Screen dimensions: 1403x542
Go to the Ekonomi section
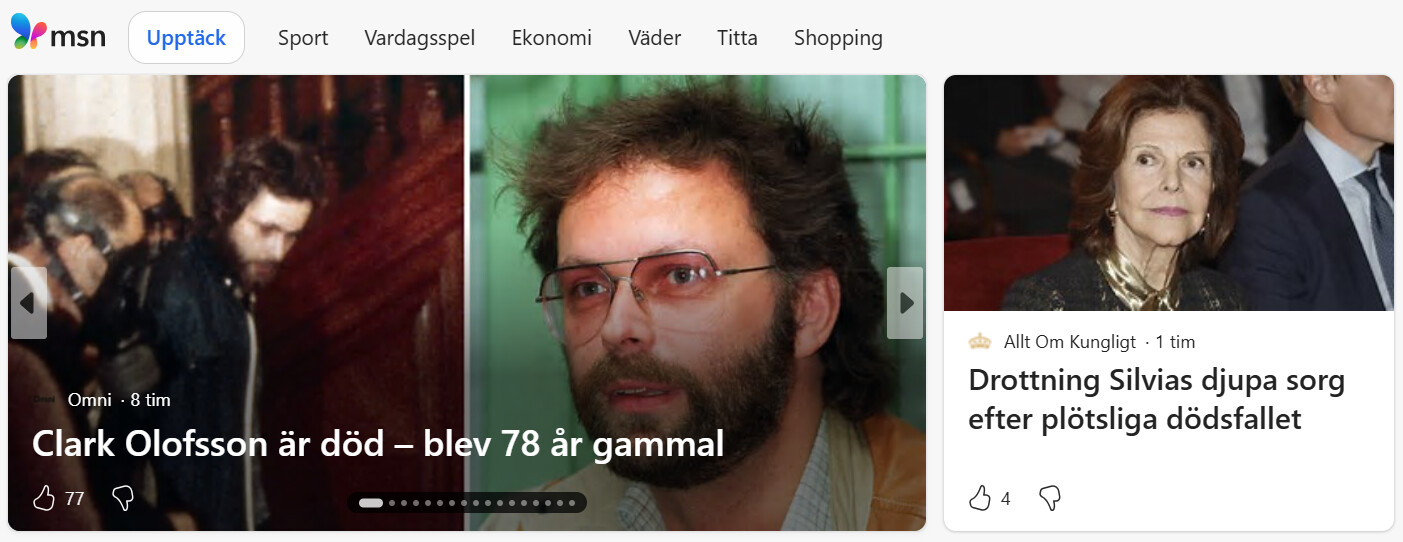tap(552, 38)
